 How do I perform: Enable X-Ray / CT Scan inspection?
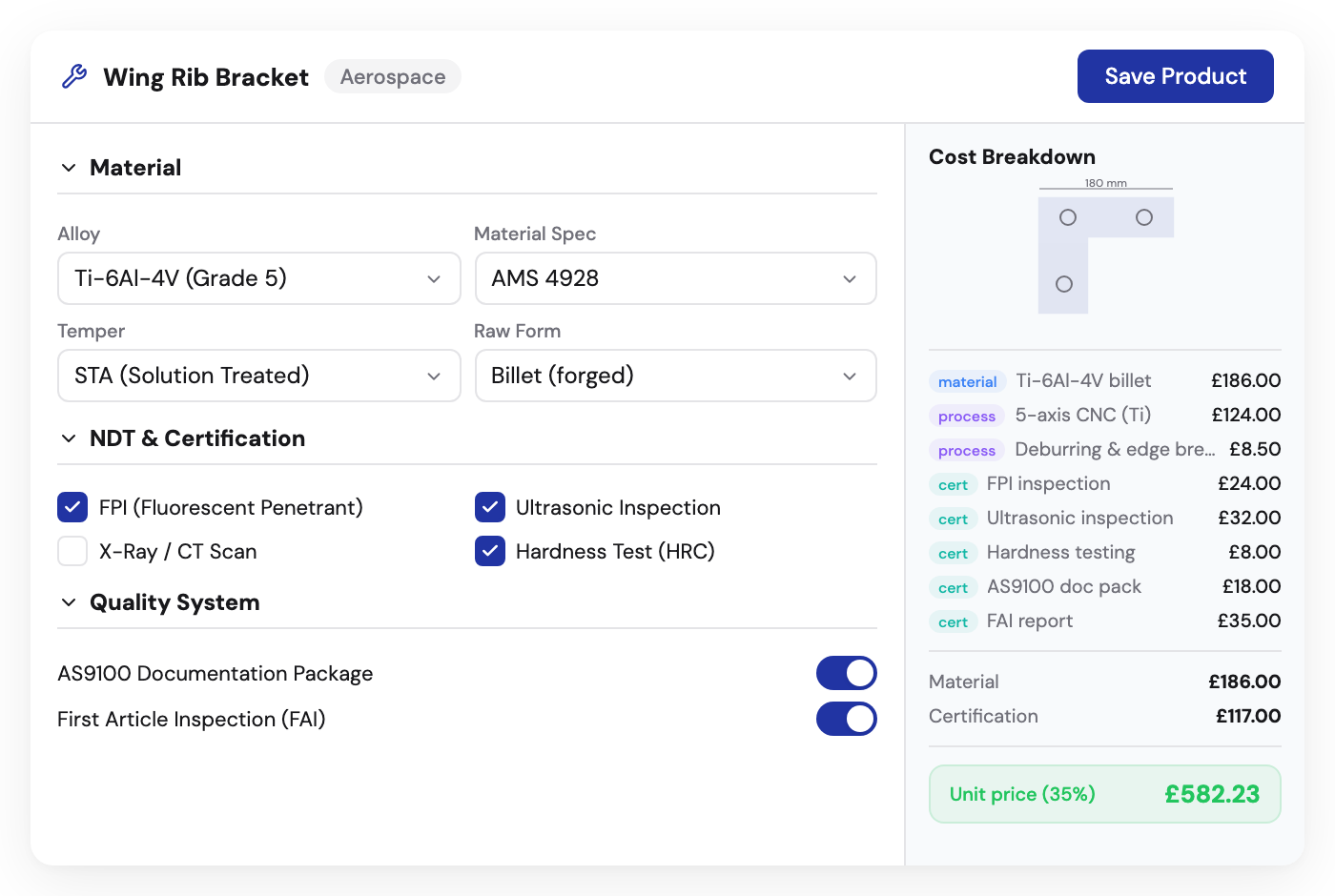72,551
